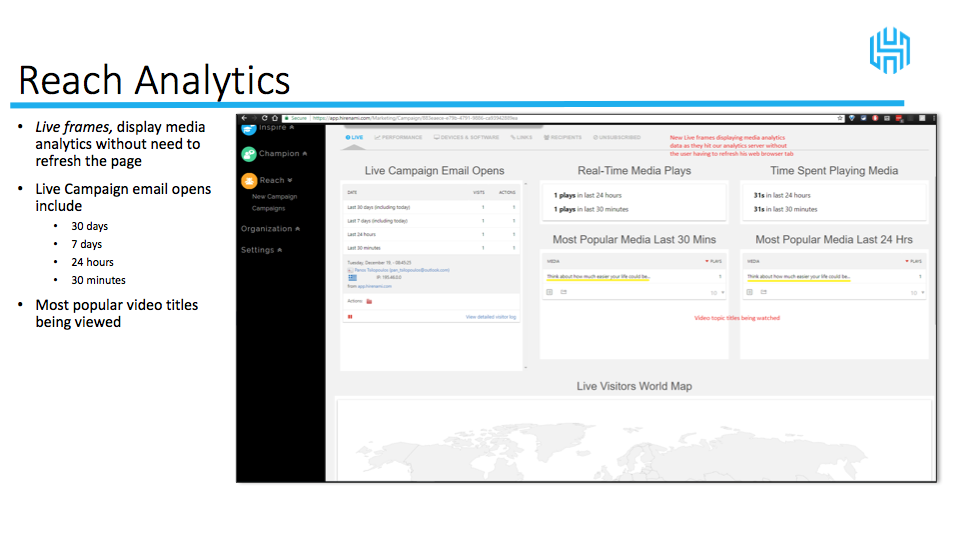Click the green Champion sidebar icon
Viewport: 960px width, 540px height.
[x=249, y=154]
